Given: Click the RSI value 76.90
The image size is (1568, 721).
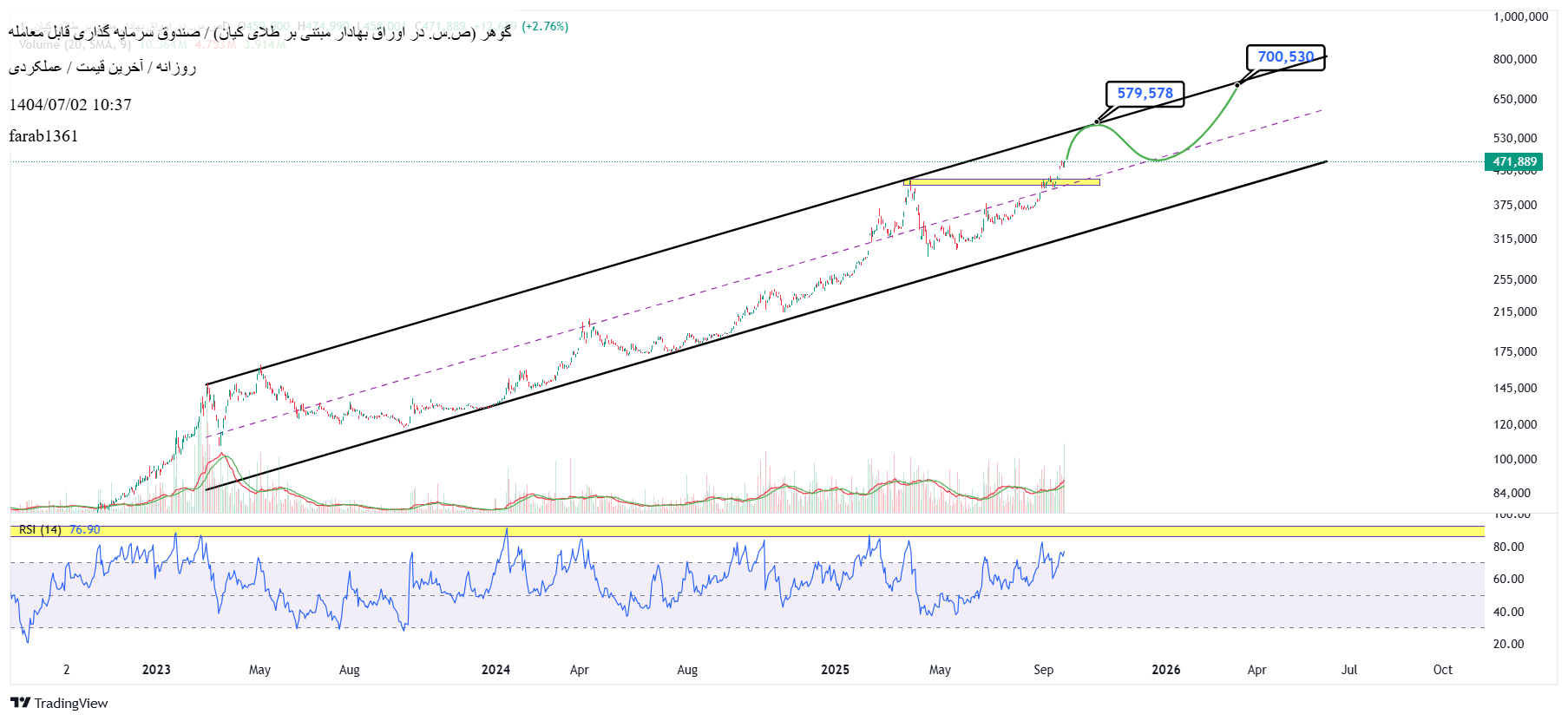Looking at the screenshot, I should tap(85, 530).
